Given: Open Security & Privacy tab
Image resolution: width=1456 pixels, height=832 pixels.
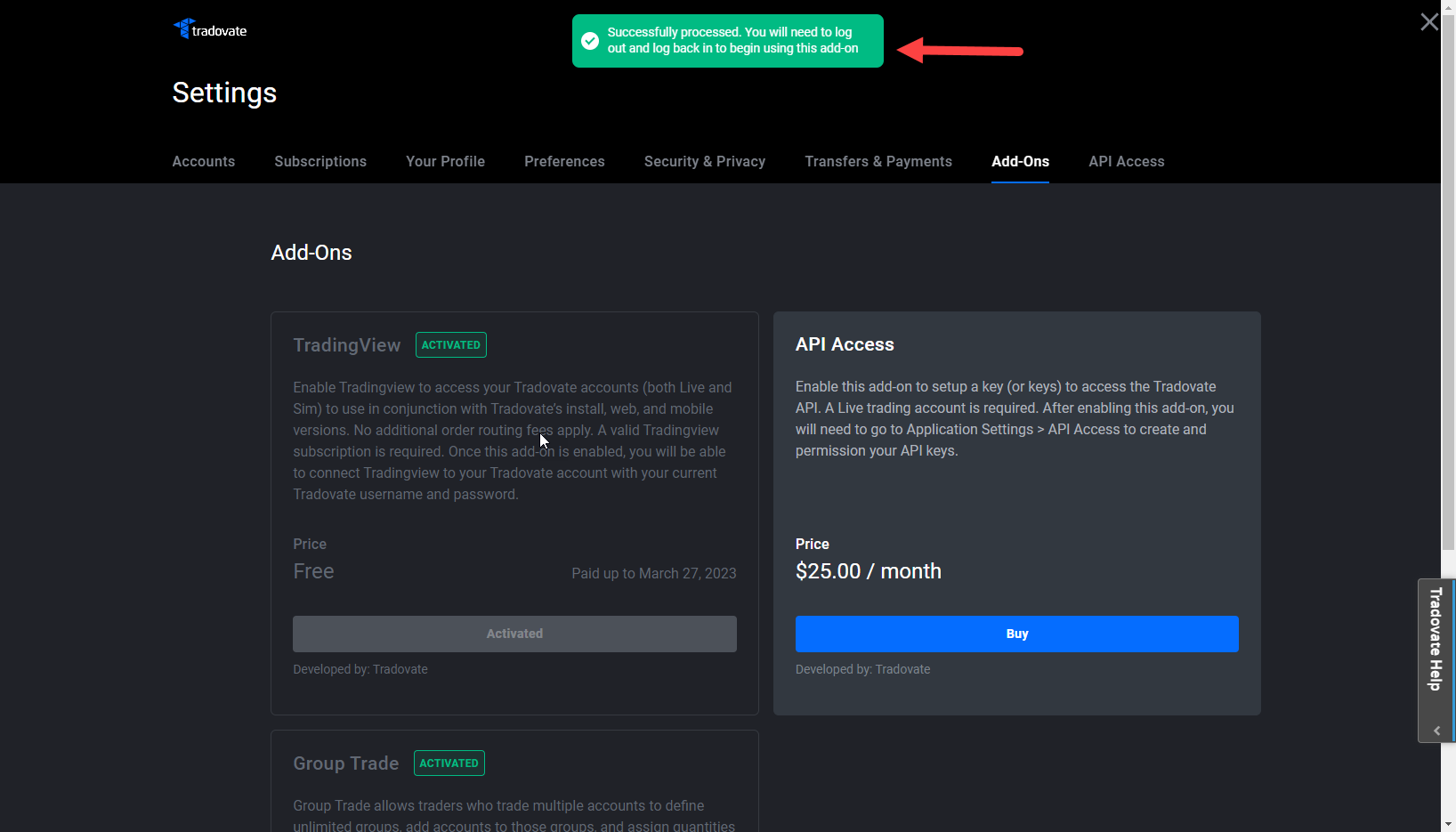Looking at the screenshot, I should (705, 161).
